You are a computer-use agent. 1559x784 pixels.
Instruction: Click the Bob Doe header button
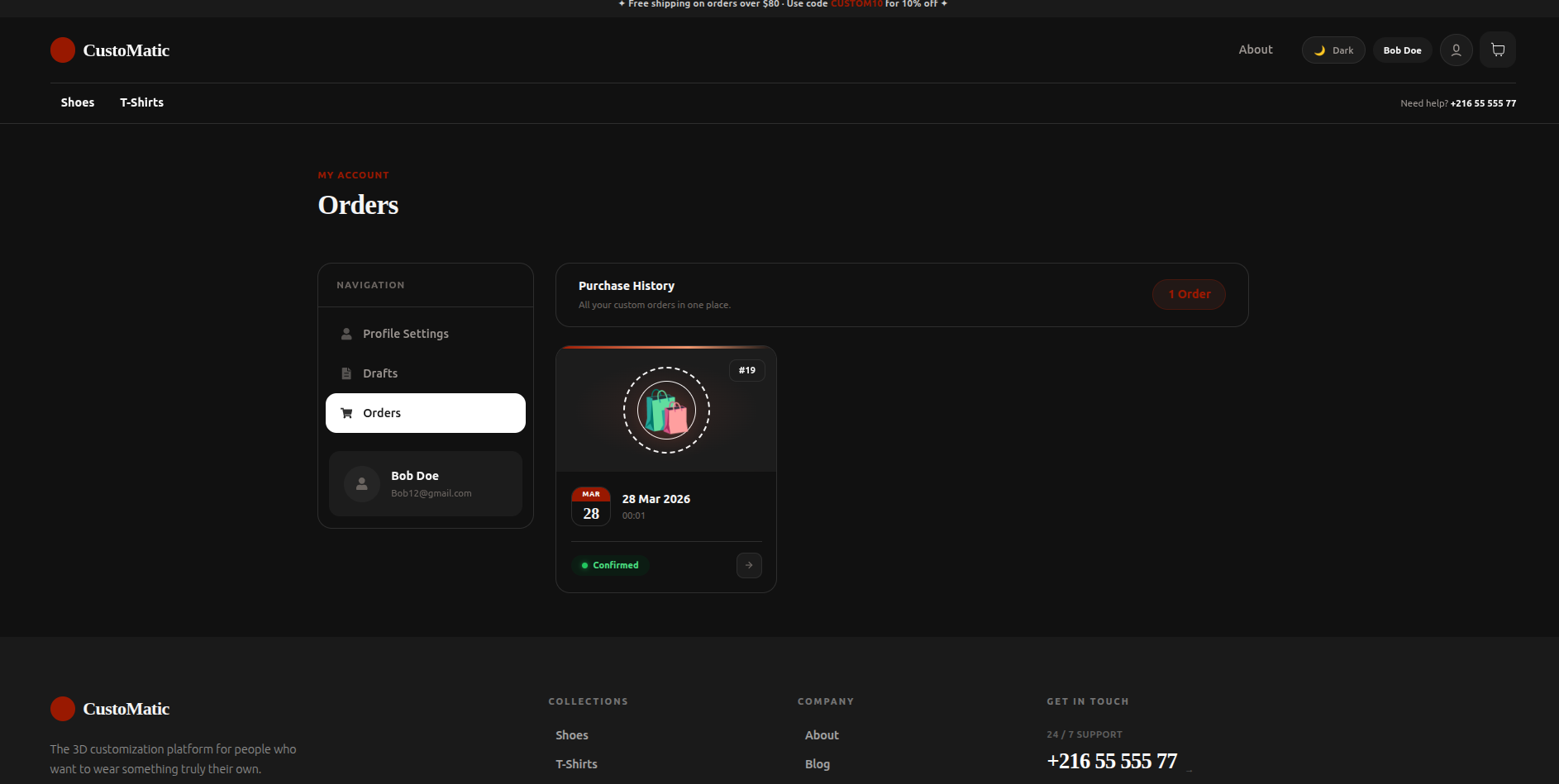[1402, 50]
